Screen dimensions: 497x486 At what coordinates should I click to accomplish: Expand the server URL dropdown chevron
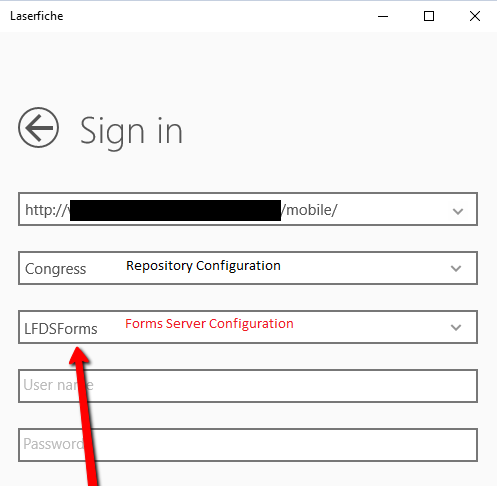pyautogui.click(x=458, y=211)
